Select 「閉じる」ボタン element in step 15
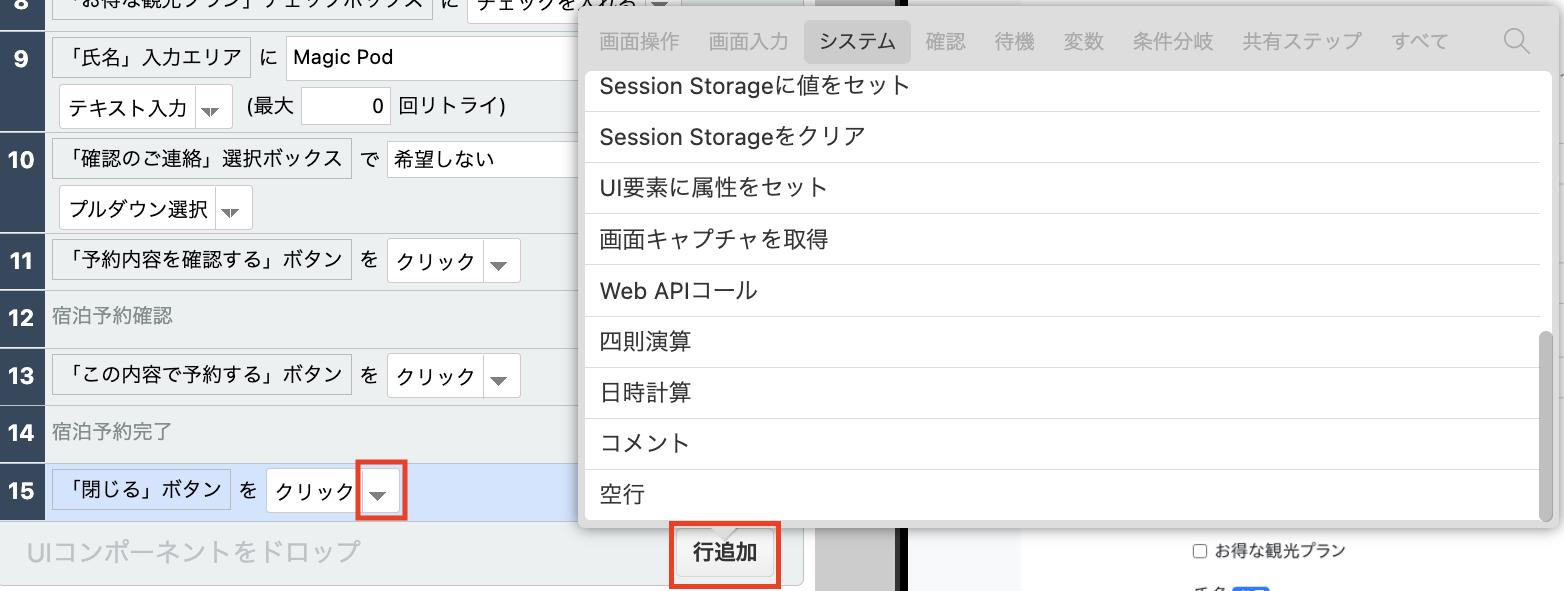 [141, 490]
